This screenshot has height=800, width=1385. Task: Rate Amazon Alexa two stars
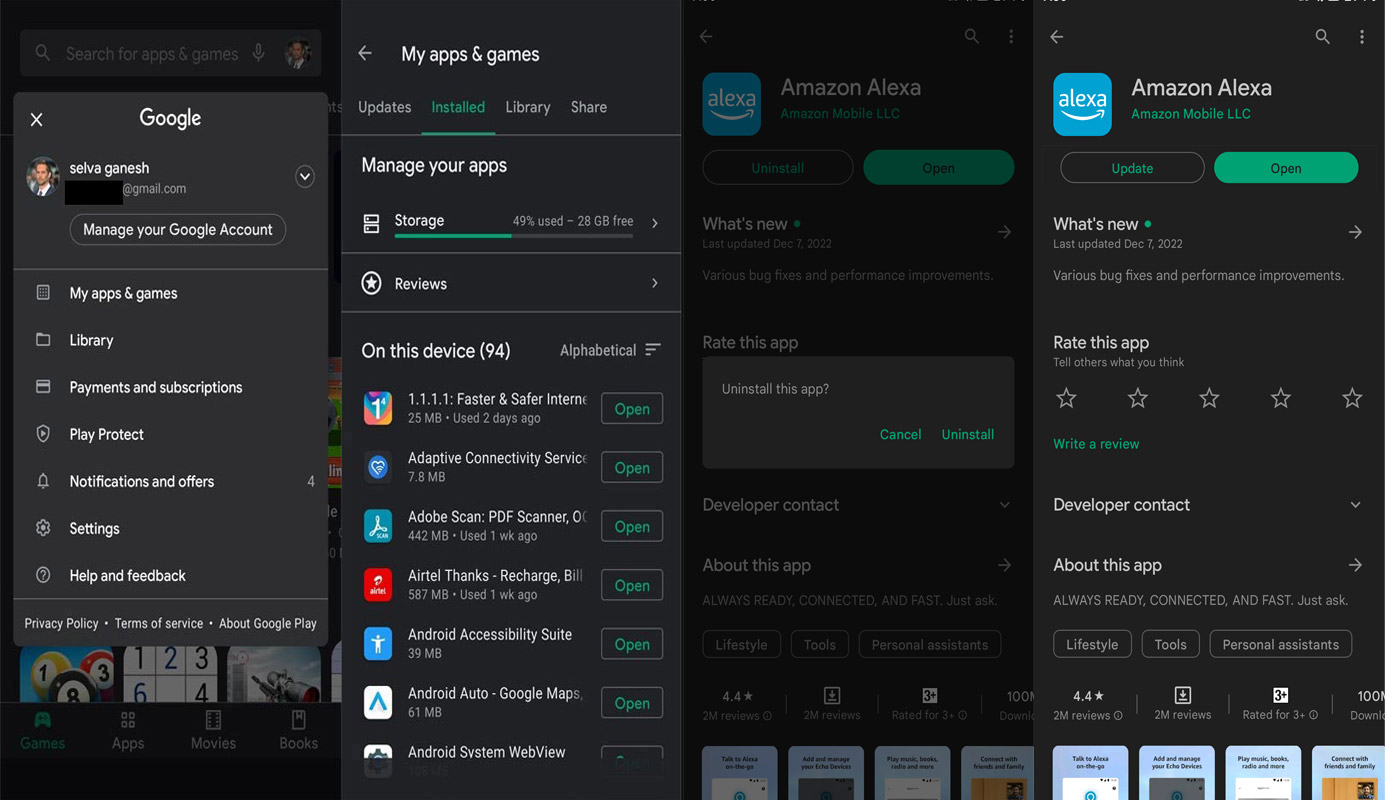pos(1138,399)
